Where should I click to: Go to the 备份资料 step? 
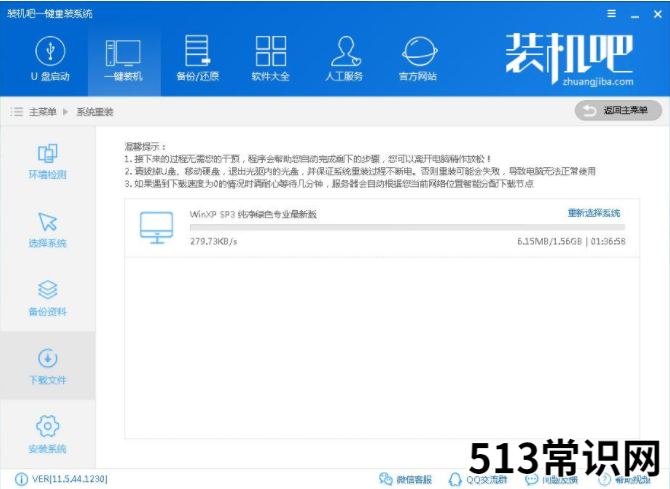coord(47,298)
